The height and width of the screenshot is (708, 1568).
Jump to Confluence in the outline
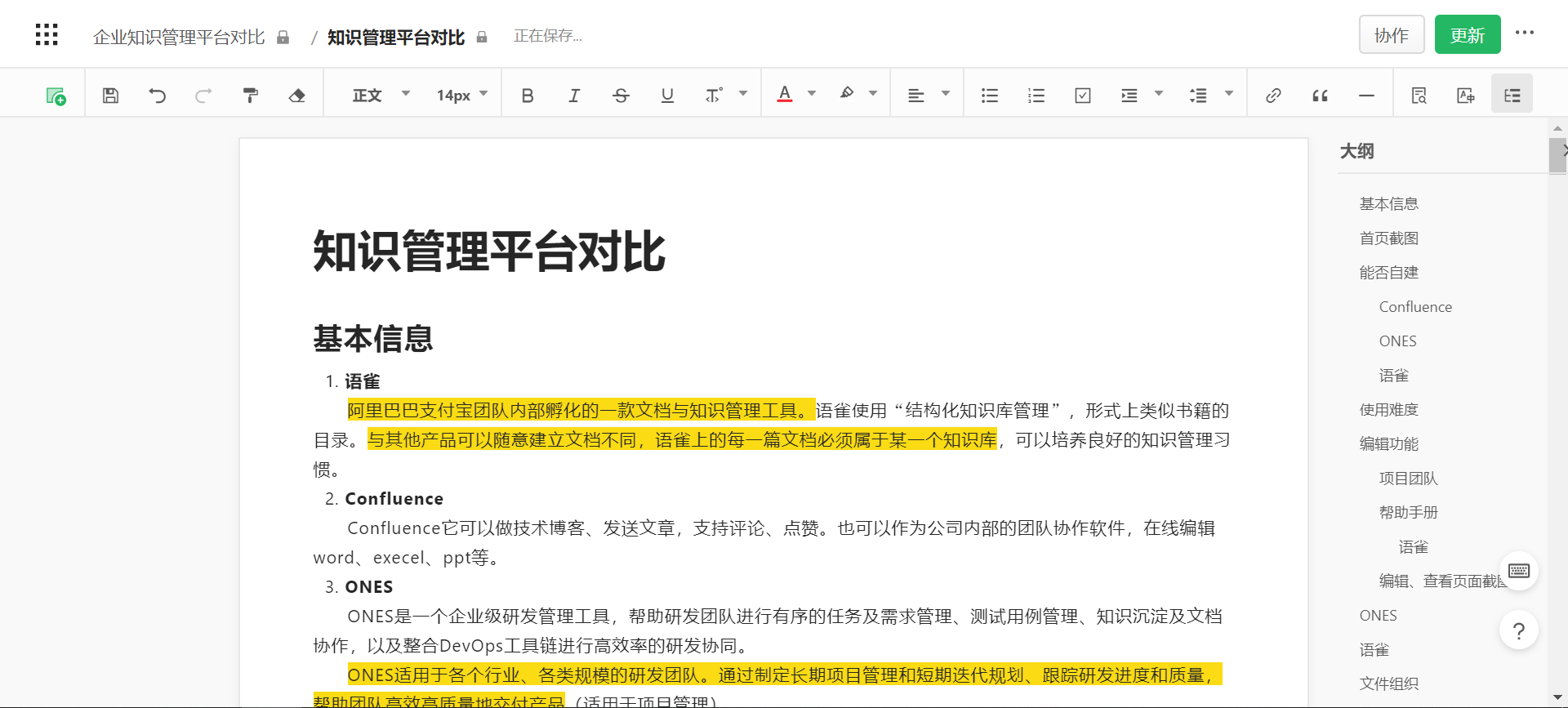[x=1415, y=306]
